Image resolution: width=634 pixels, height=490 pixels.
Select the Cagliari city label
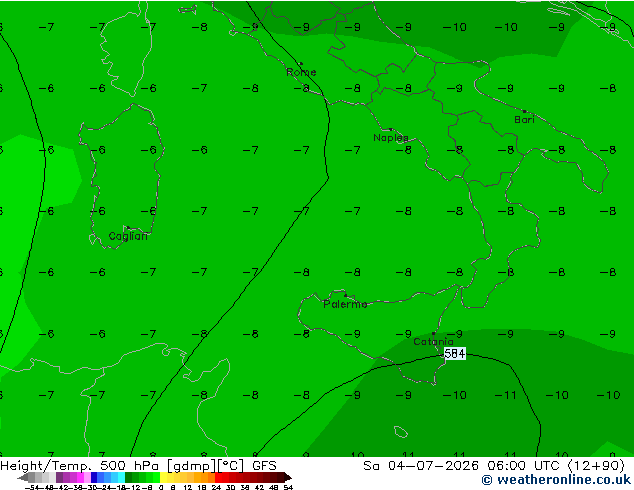pos(128,236)
